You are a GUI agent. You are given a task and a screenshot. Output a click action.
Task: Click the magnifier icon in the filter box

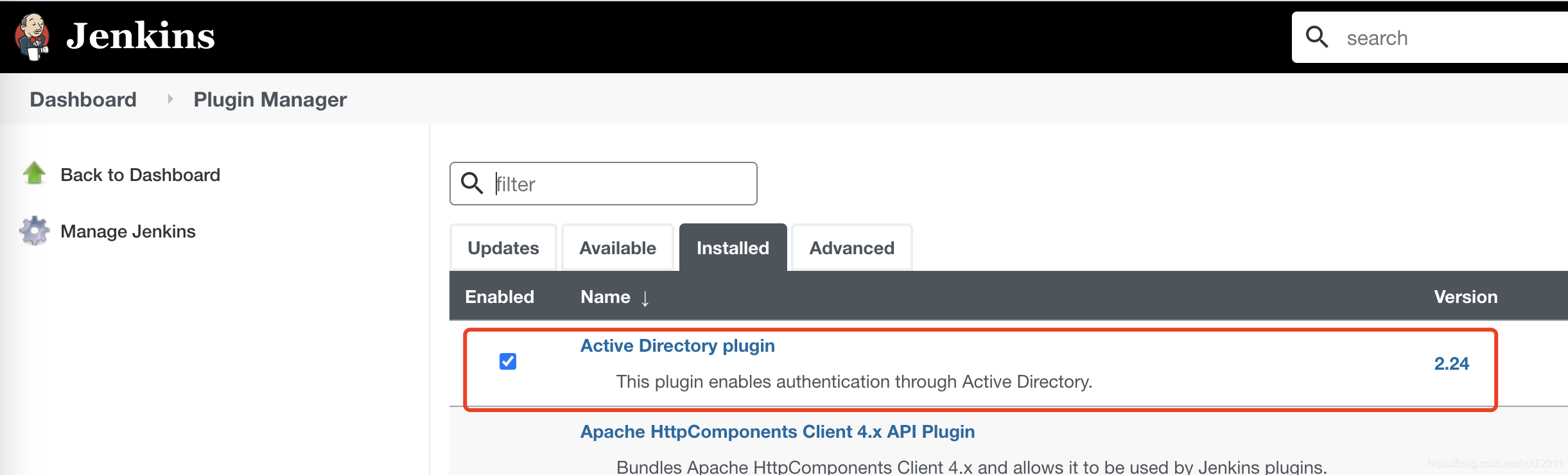(x=472, y=183)
